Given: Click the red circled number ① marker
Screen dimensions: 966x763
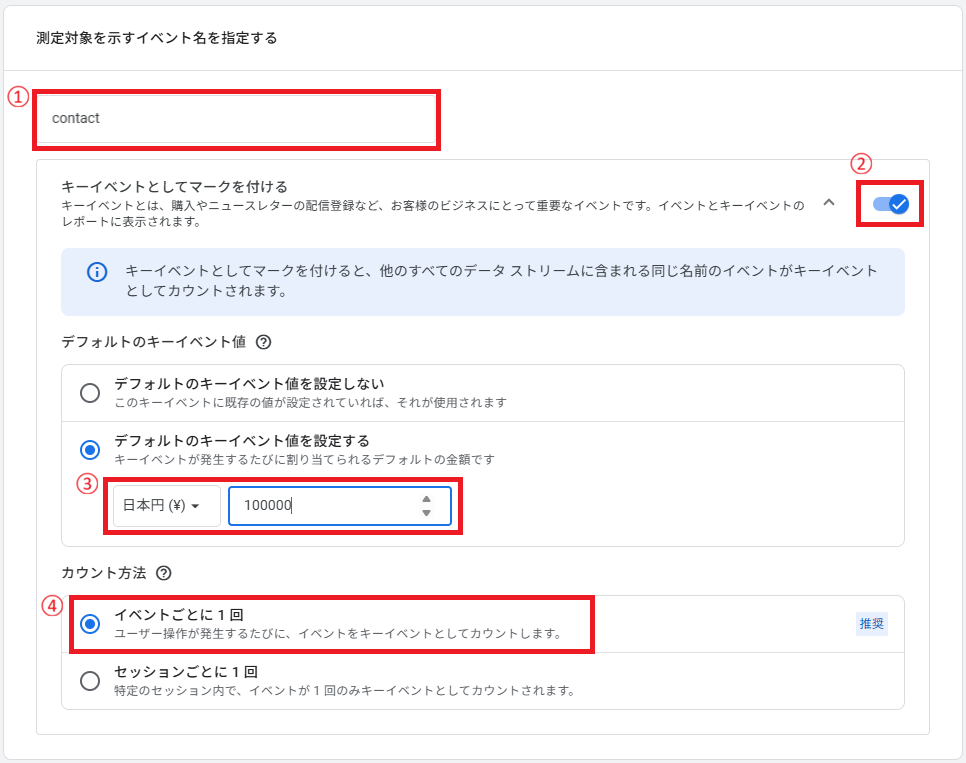Looking at the screenshot, I should (x=16, y=97).
